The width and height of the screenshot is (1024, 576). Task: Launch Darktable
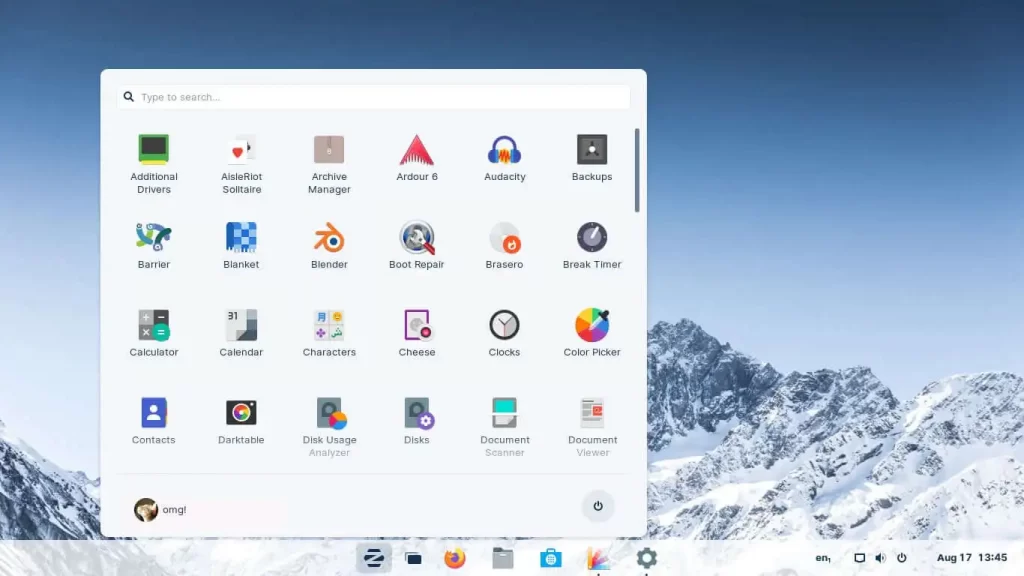tap(241, 421)
